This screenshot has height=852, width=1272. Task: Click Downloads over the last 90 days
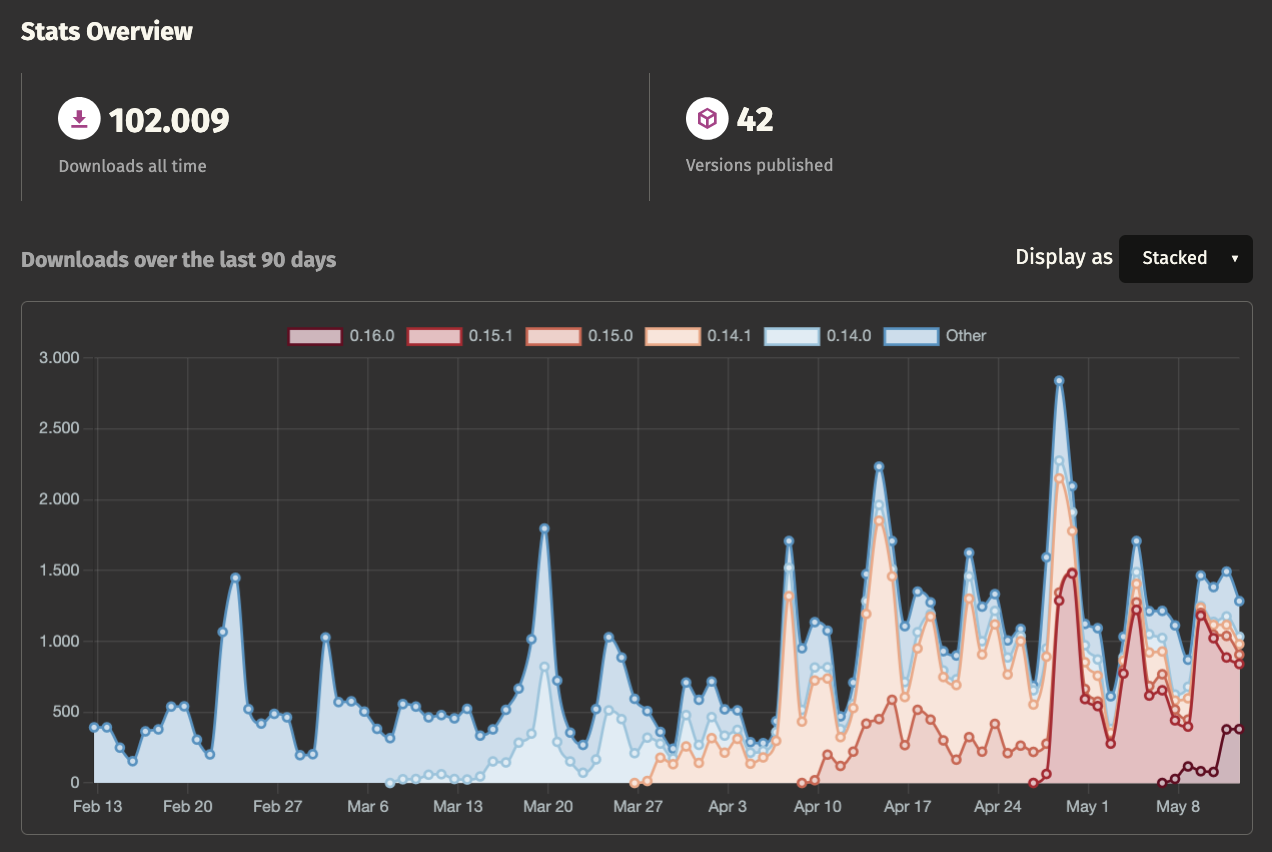tap(179, 260)
